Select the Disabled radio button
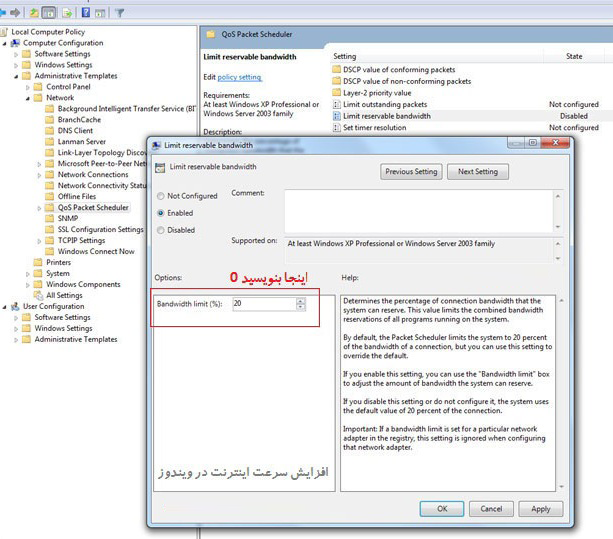This screenshot has width=613, height=539. (x=160, y=230)
